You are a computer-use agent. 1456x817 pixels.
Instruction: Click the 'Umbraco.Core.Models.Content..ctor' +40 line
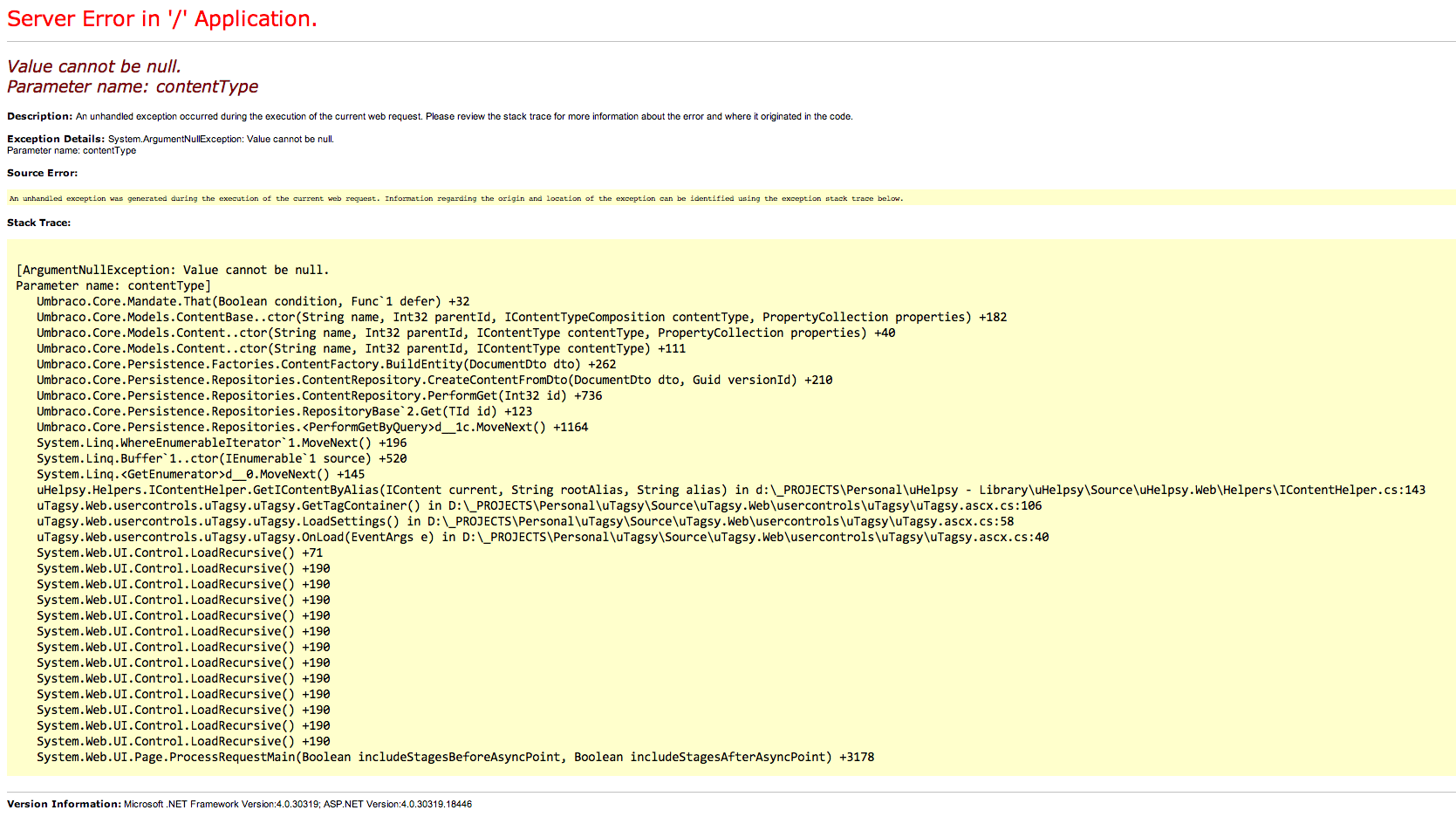pos(466,333)
